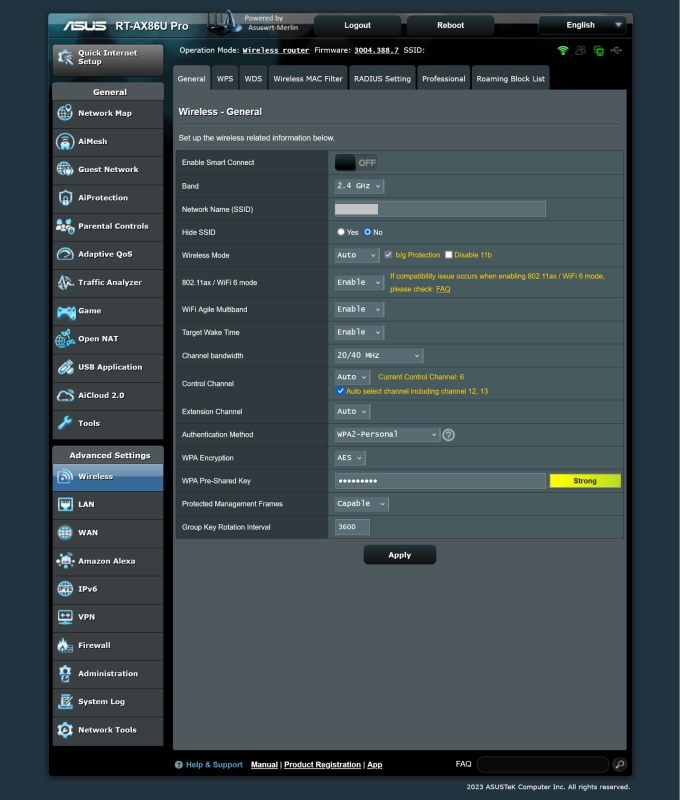Image resolution: width=680 pixels, height=800 pixels.
Task: Open Product Registration link
Action: click(x=322, y=764)
